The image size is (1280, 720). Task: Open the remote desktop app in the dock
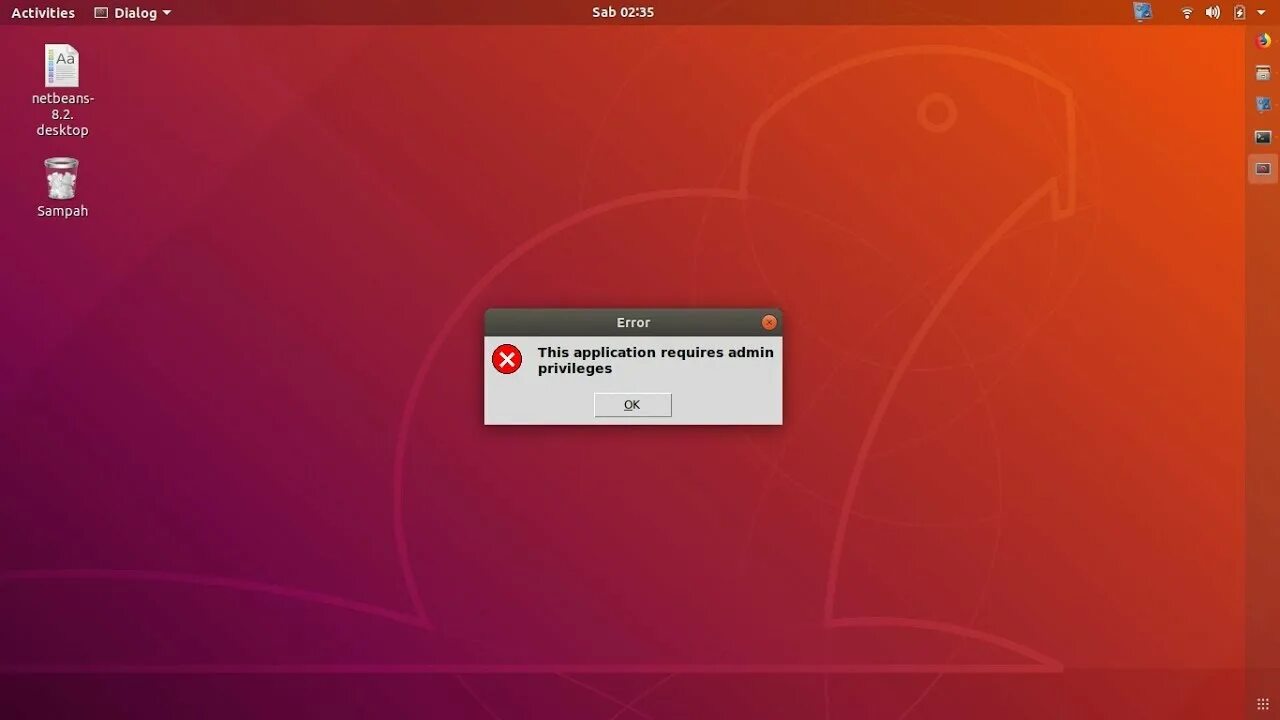tap(1263, 105)
